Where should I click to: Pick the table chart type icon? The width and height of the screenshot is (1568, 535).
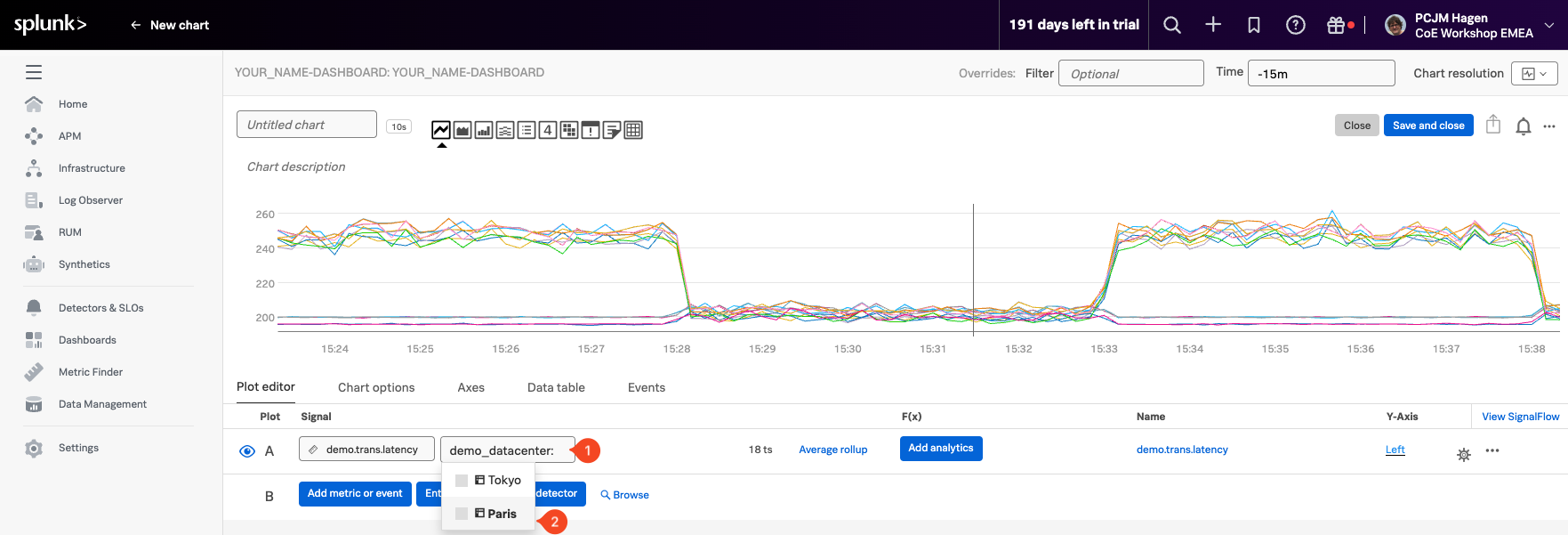pyautogui.click(x=633, y=131)
